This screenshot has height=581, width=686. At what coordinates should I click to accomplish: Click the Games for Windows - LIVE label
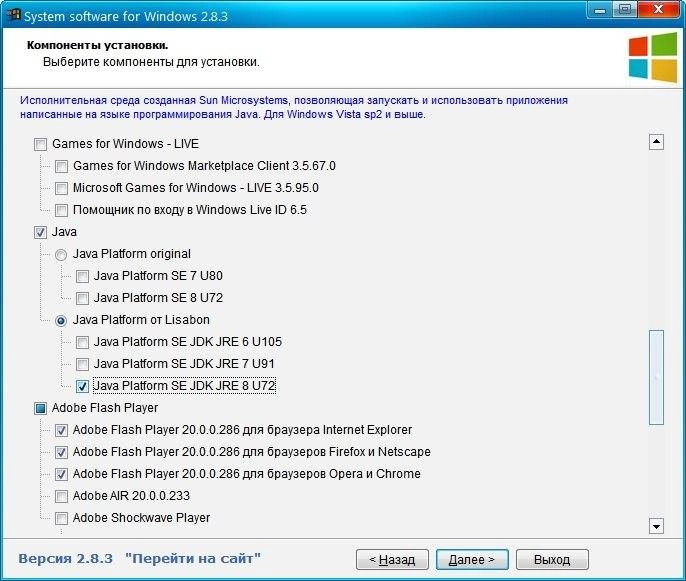coord(126,144)
